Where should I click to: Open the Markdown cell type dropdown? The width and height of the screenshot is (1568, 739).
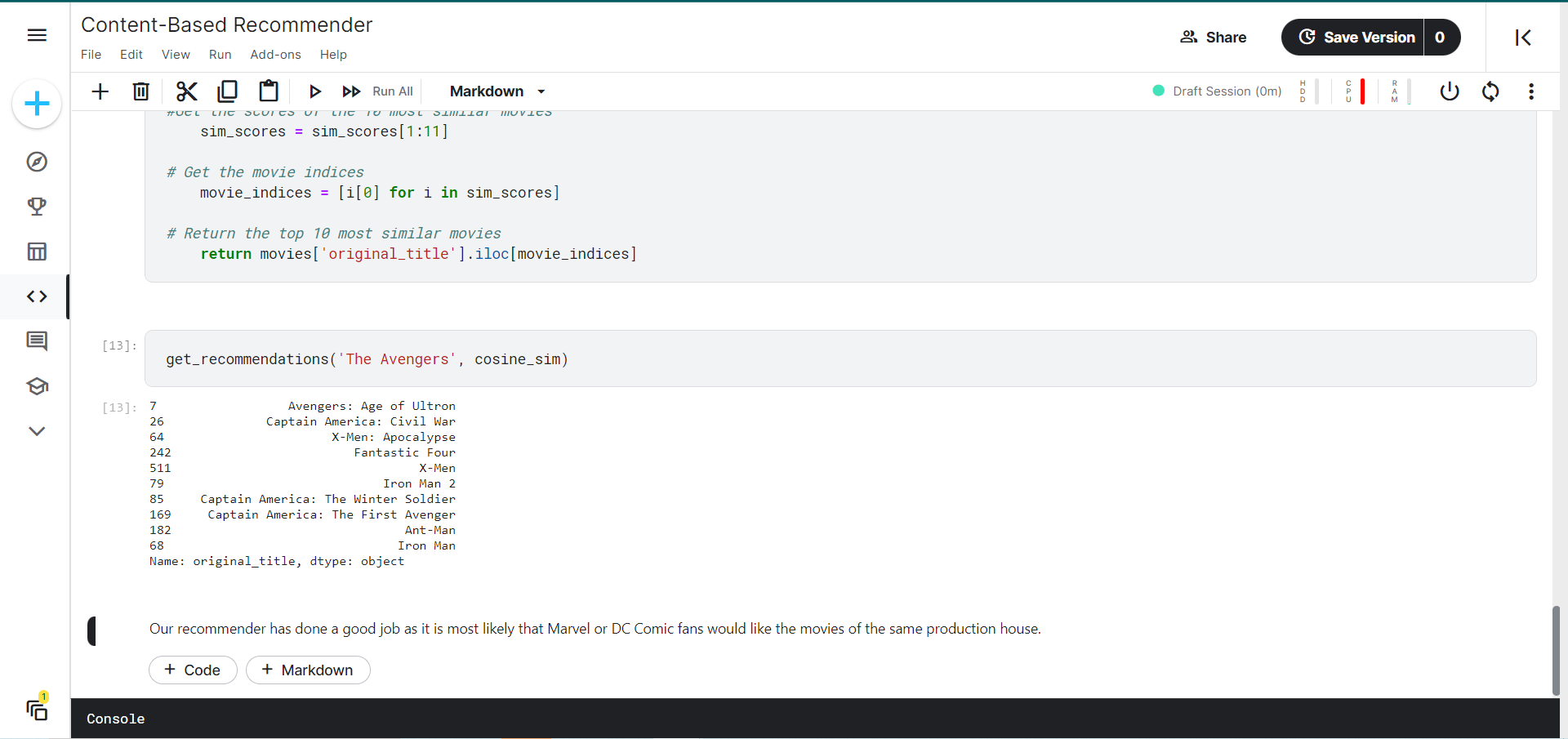tap(497, 91)
